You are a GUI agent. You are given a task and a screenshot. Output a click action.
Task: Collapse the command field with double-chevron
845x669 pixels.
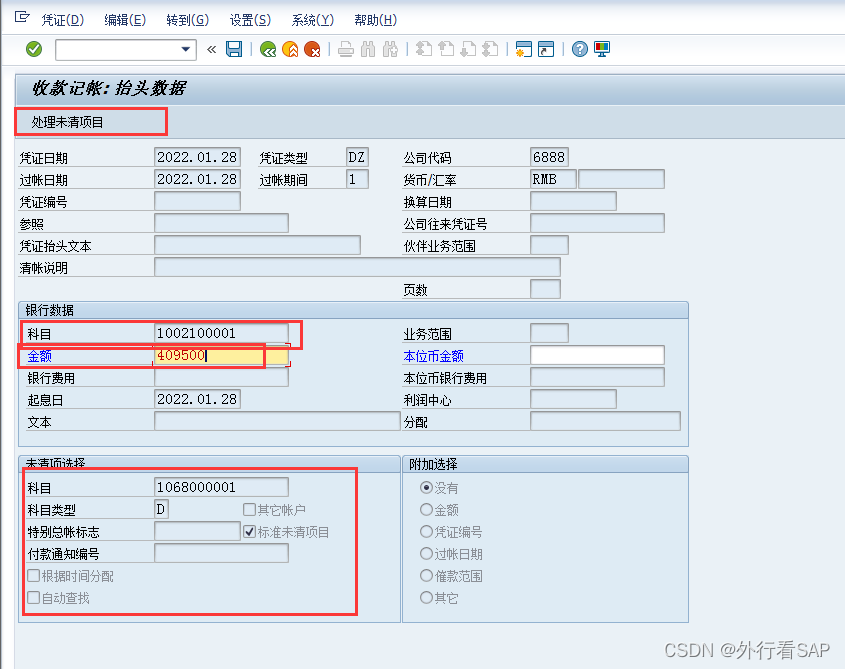pos(212,50)
